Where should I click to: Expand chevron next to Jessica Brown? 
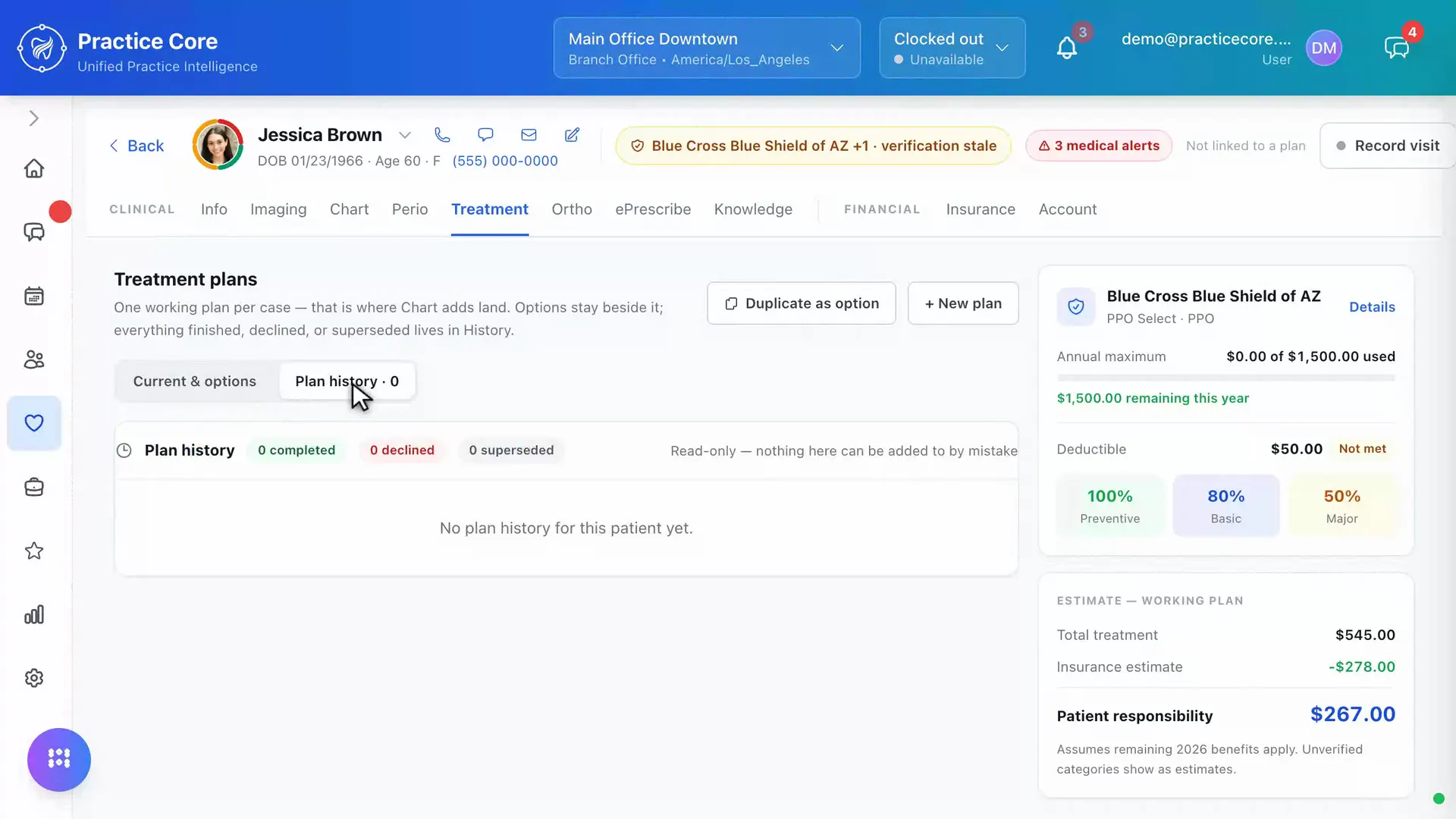coord(405,136)
